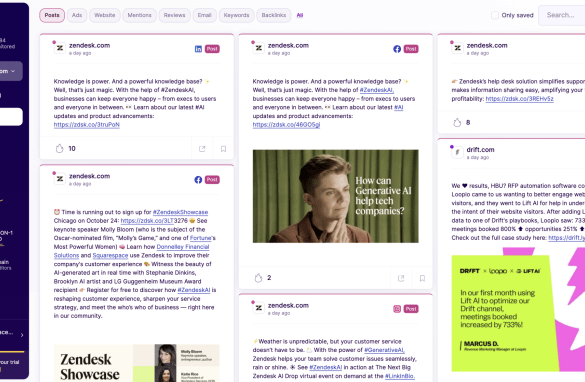Click Post badge on Instagram weather post
The width and height of the screenshot is (585, 382).
tap(411, 309)
